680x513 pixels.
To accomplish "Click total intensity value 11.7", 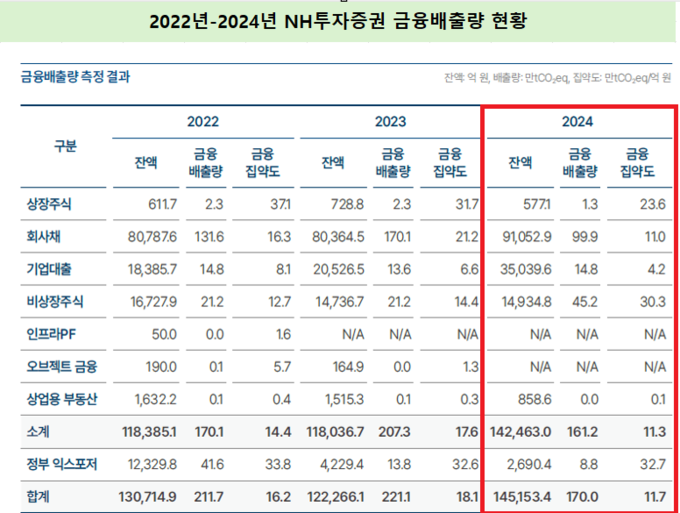I will (655, 497).
